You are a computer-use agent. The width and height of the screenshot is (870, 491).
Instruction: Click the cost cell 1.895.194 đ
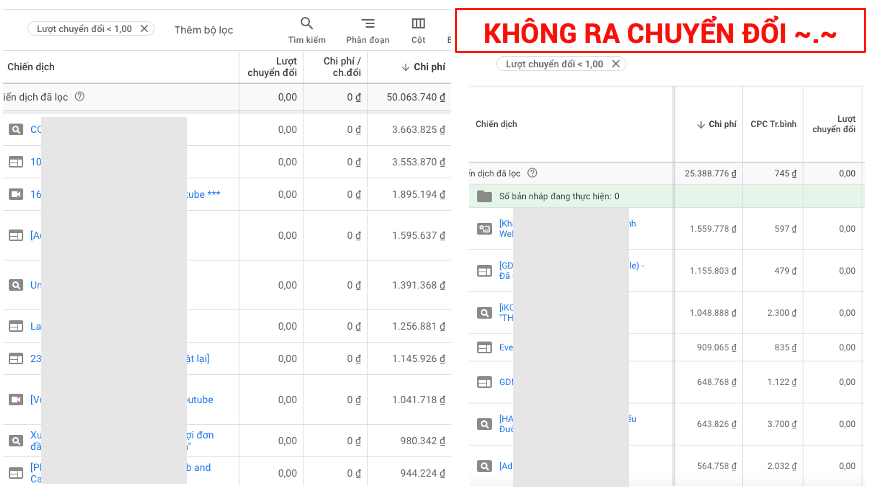pos(418,194)
